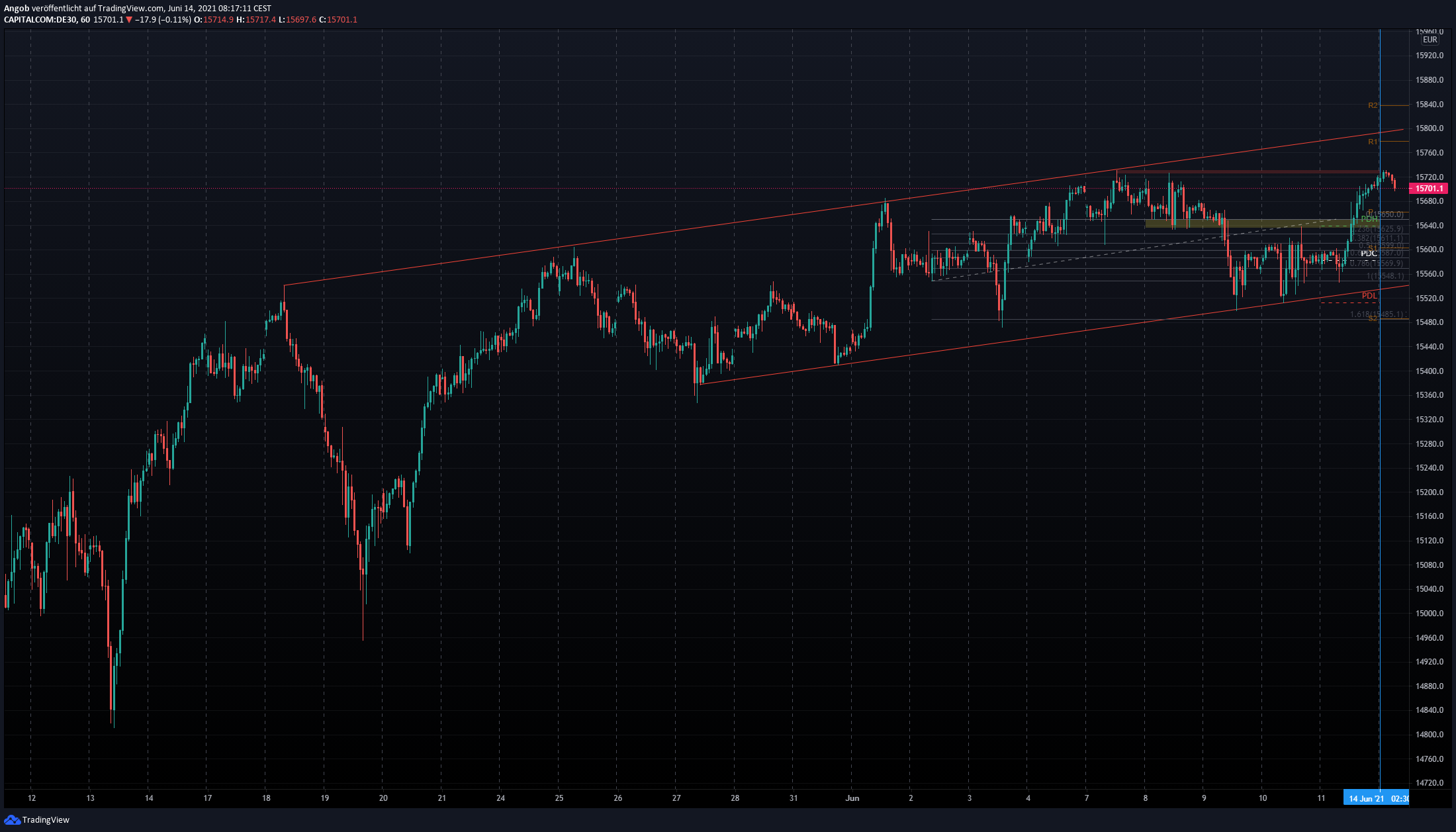
Task: Click the red PDL marker label
Action: tap(1369, 296)
